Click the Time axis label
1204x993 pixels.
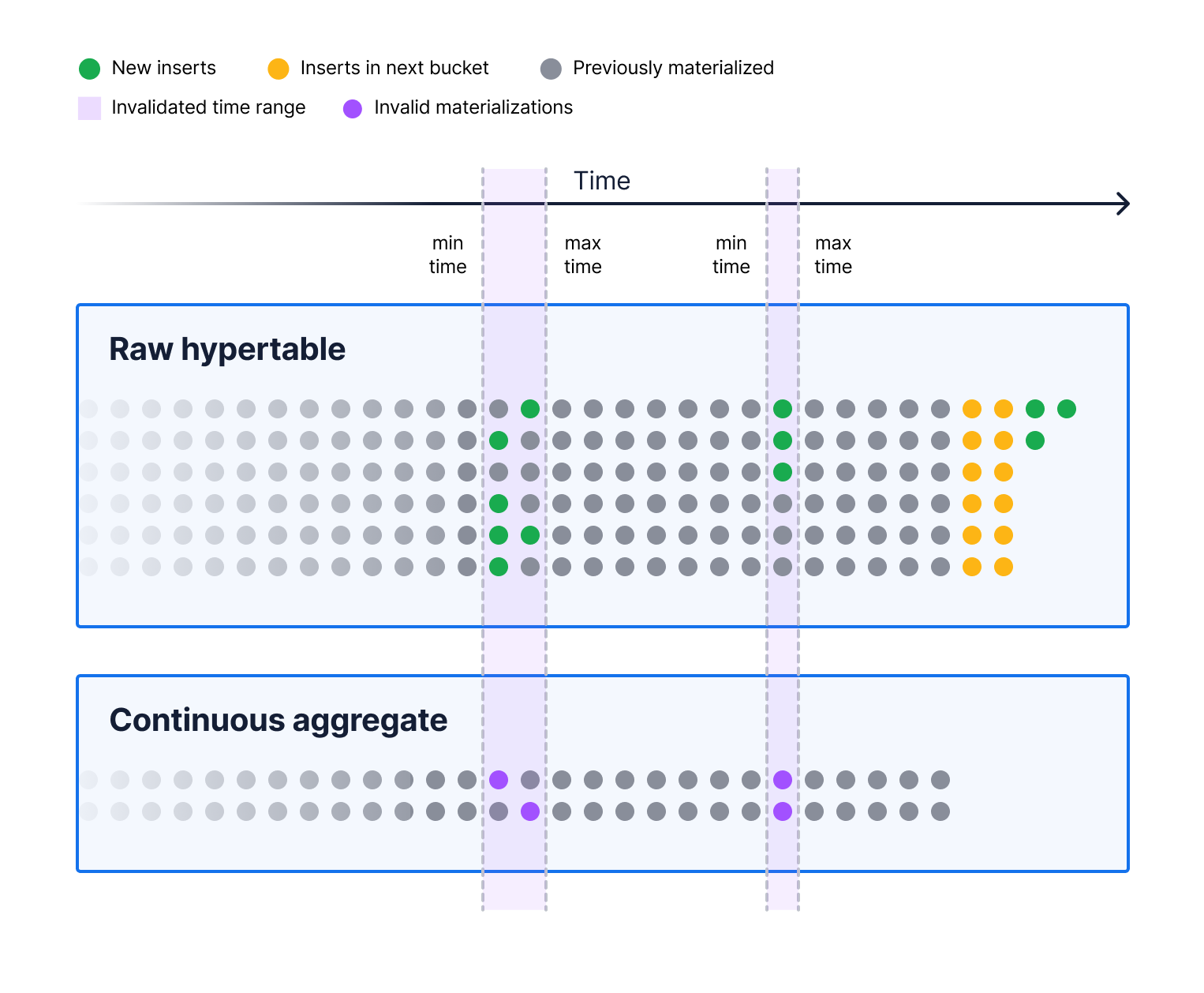coord(602,181)
